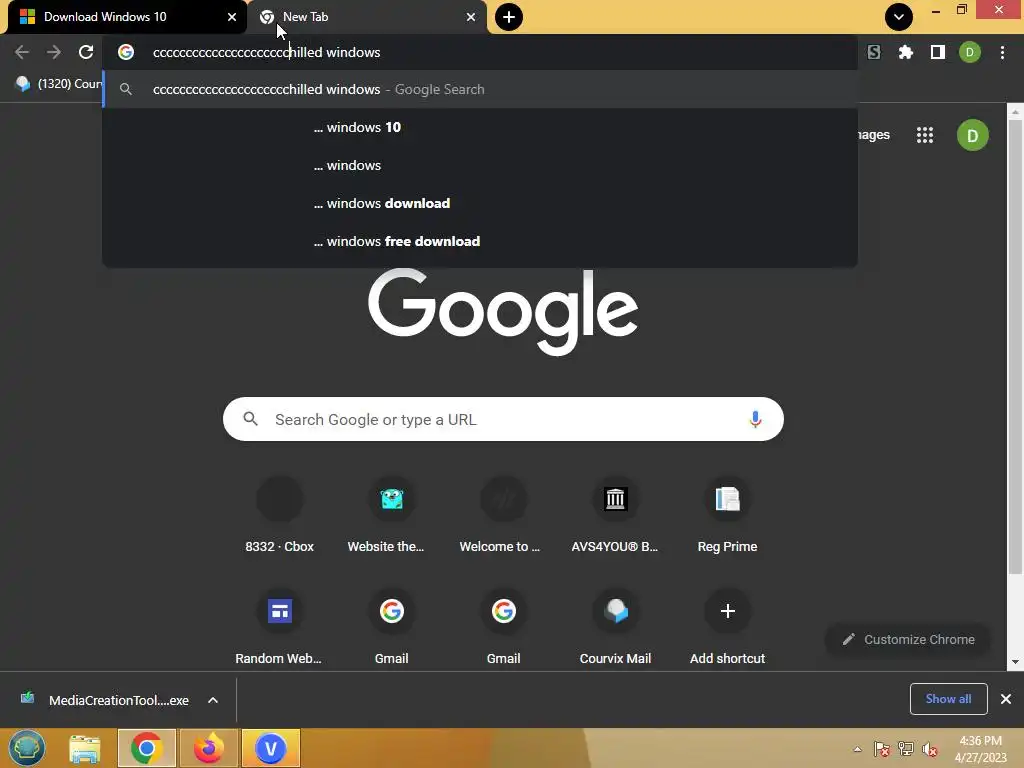Screen dimensions: 1024x768
Task: Open the (1320) Cour bookmark
Action: 59,84
